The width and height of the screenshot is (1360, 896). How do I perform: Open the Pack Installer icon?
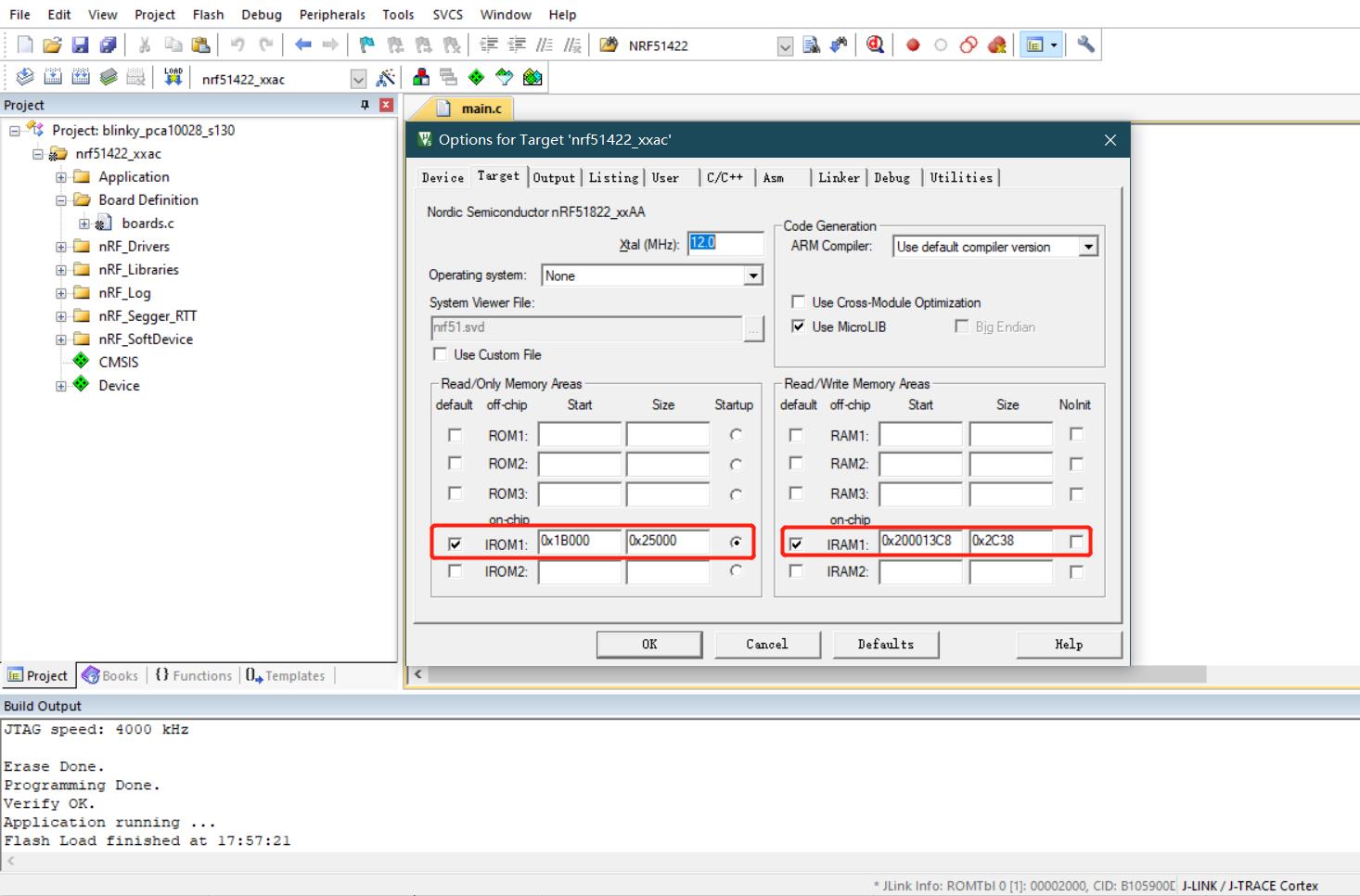(532, 77)
